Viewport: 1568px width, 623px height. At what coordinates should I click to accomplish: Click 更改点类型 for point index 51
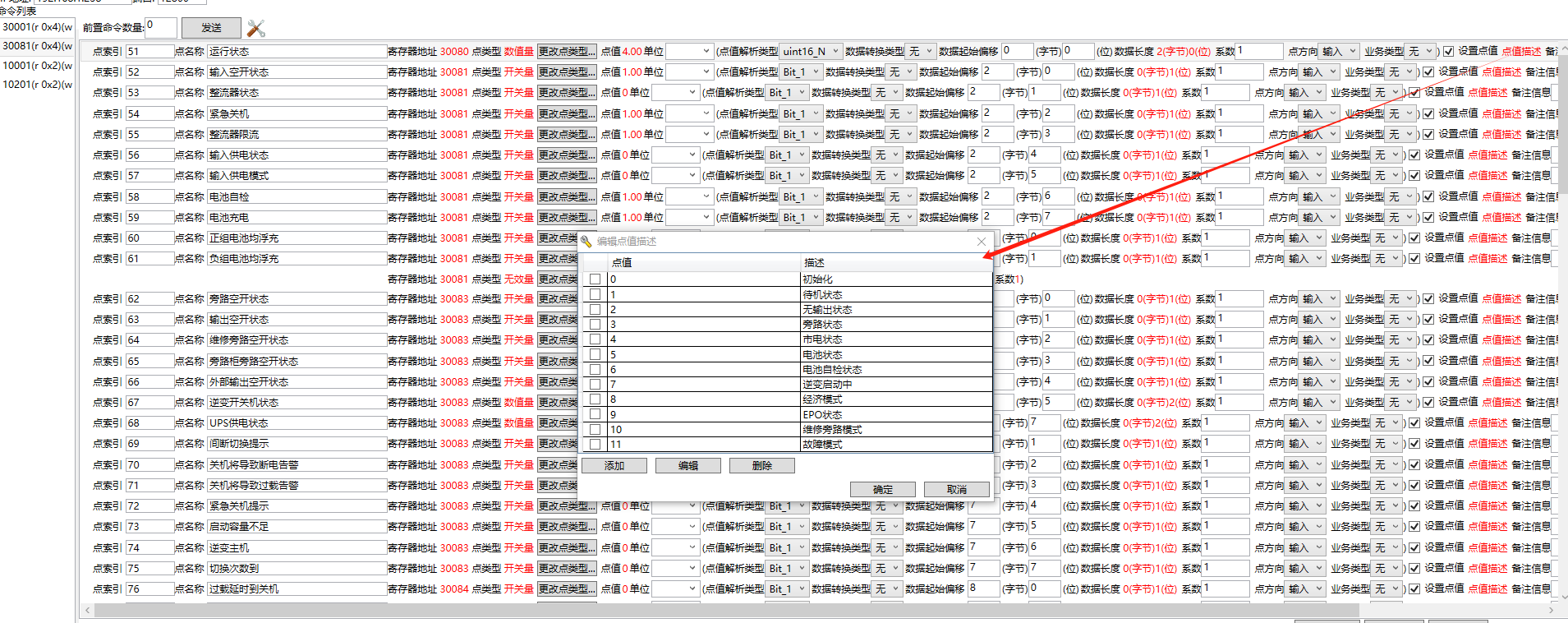click(567, 51)
